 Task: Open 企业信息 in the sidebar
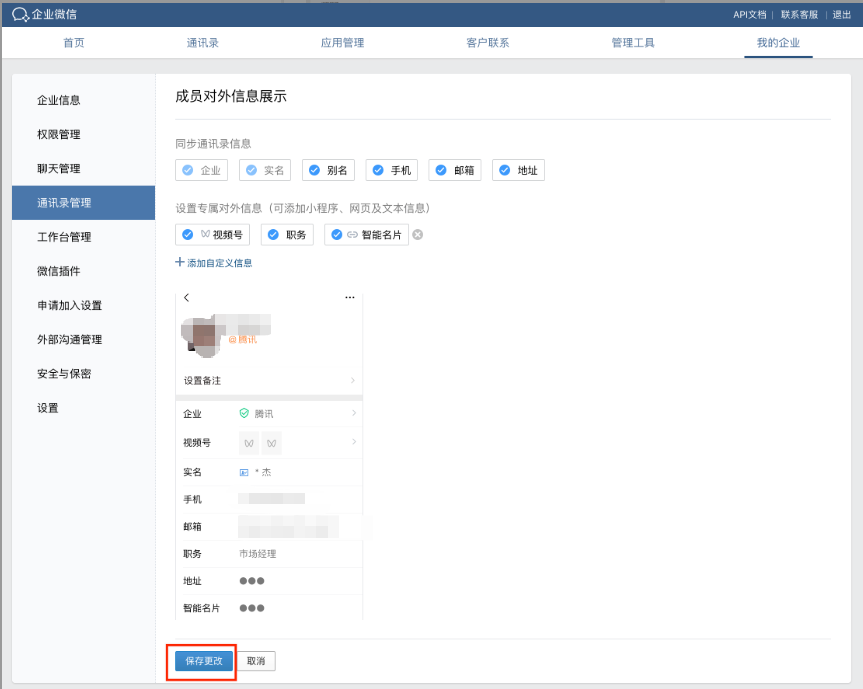tap(84, 100)
